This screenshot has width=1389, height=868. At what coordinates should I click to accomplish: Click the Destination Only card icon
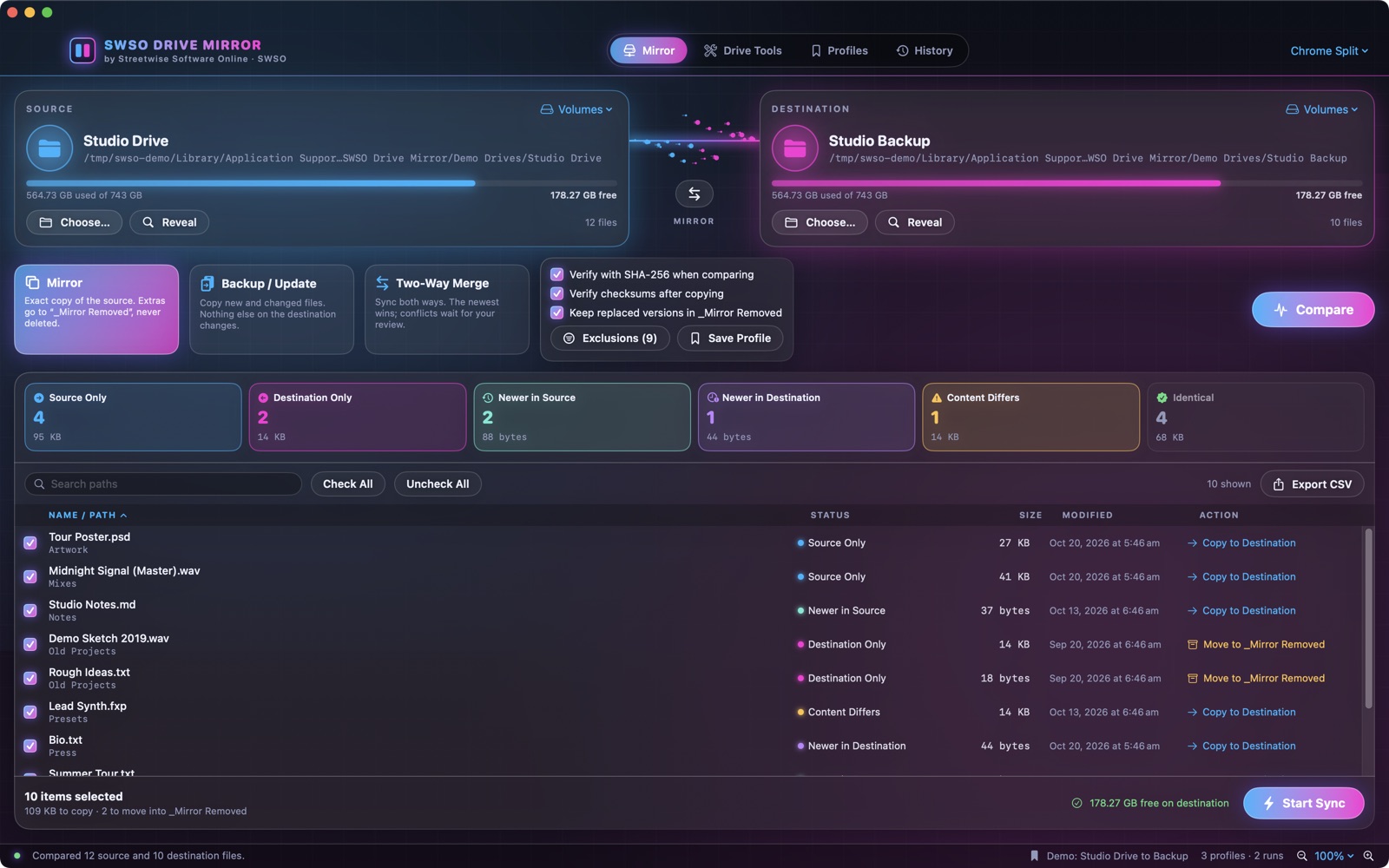(263, 398)
